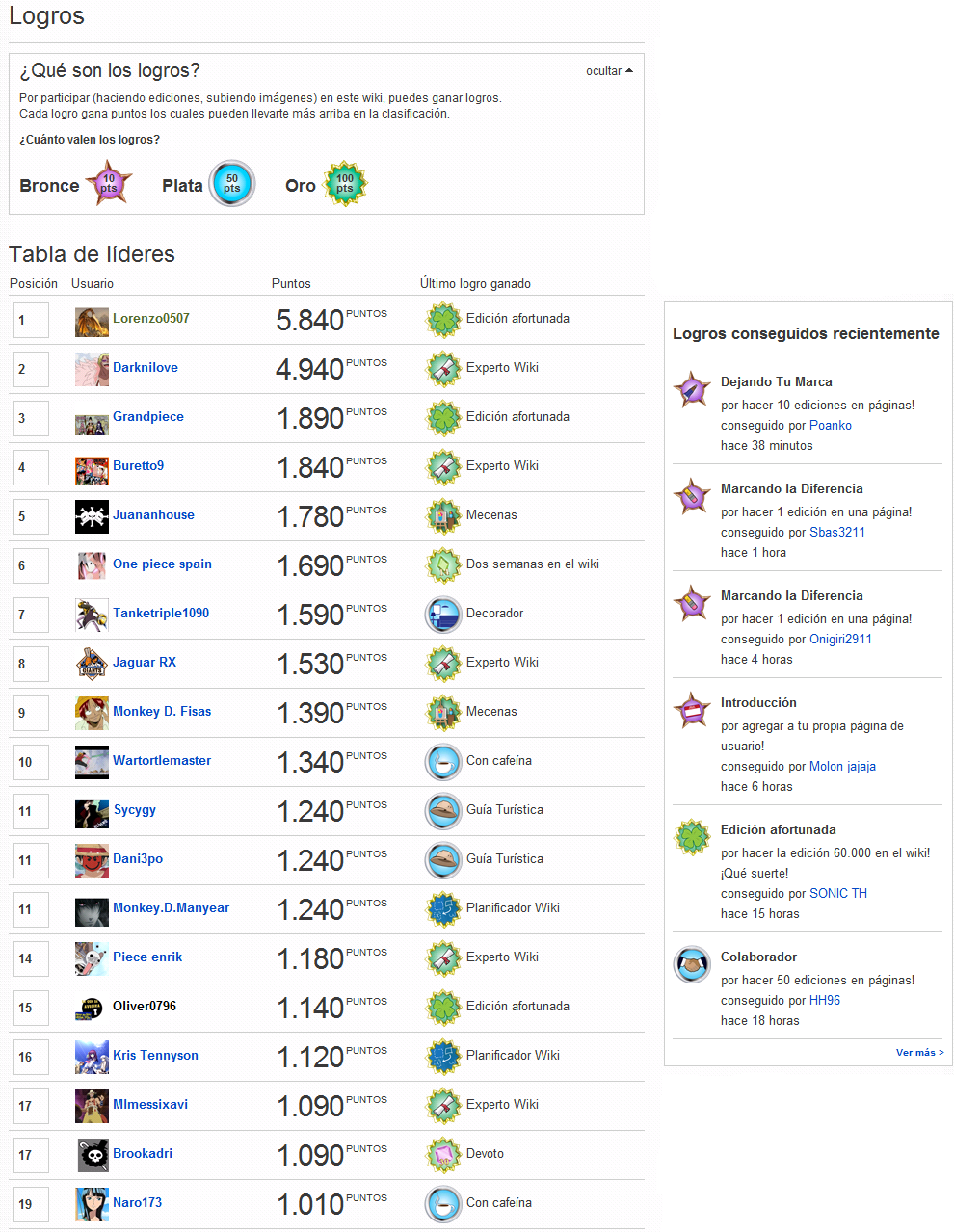The height and width of the screenshot is (1232, 954).
Task: Click Juananhouse's skull avatar thumbnail
Action: tap(92, 516)
